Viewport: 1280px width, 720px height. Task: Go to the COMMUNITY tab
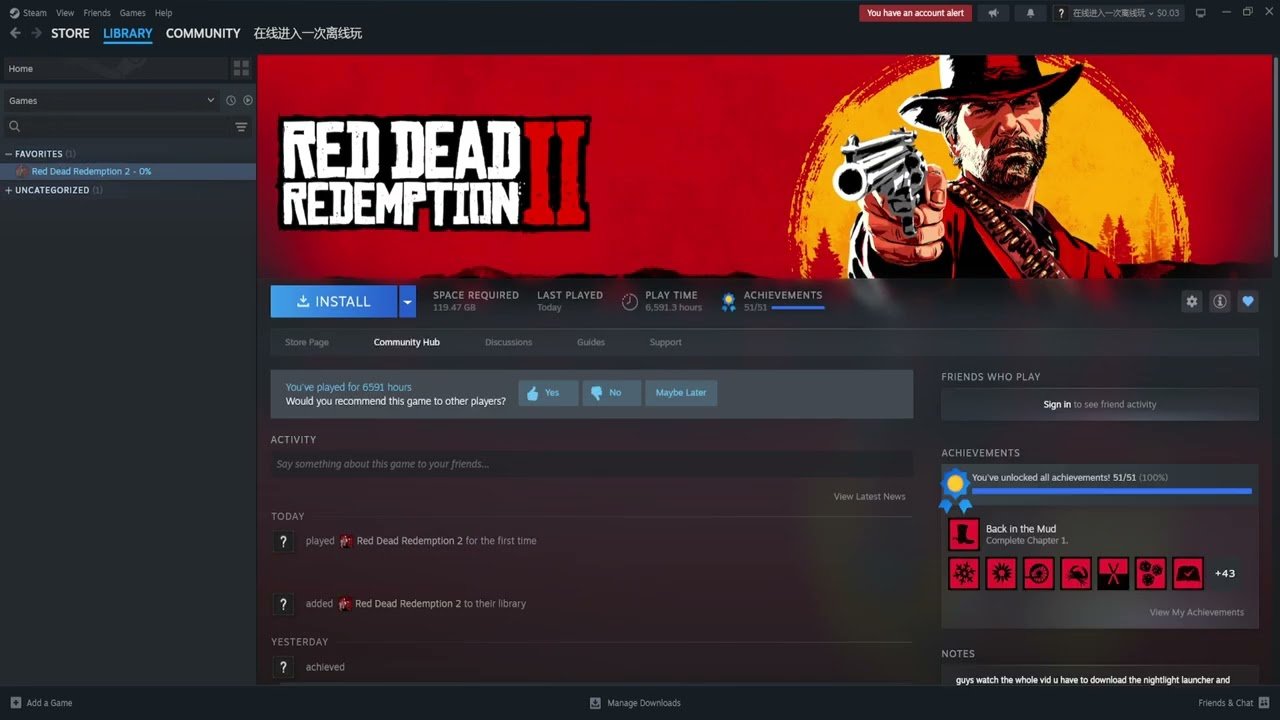tap(203, 33)
